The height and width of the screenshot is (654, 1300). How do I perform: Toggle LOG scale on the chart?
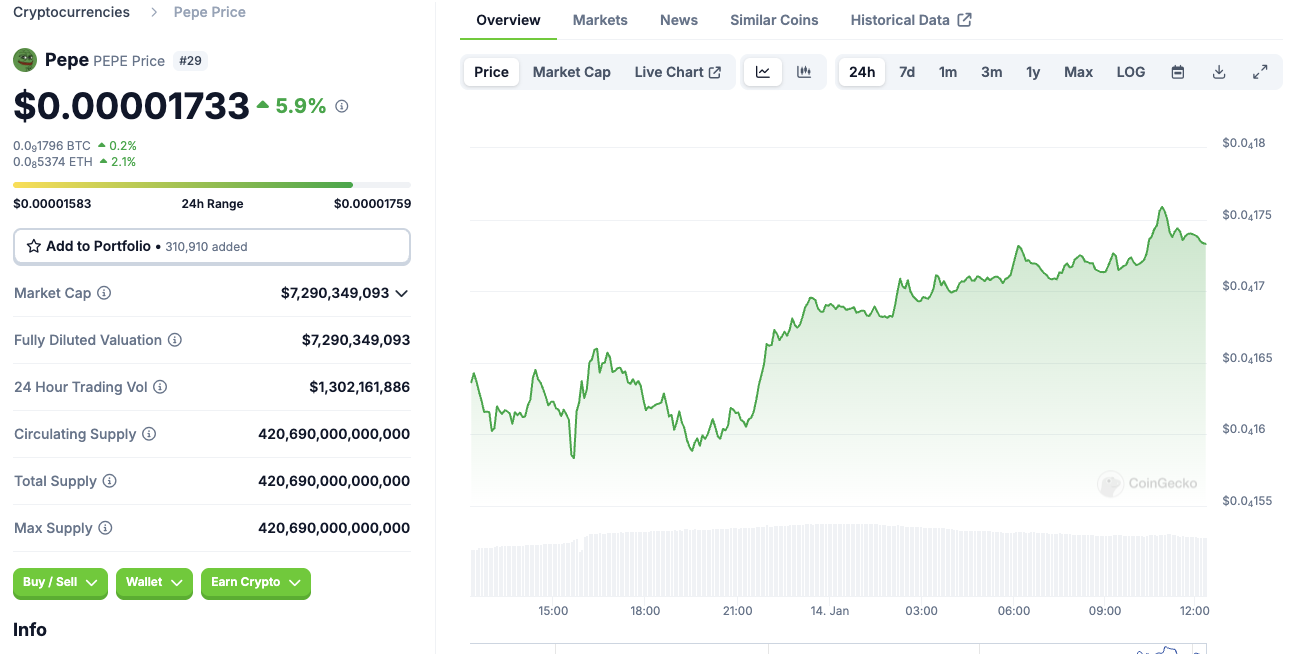click(x=1131, y=72)
